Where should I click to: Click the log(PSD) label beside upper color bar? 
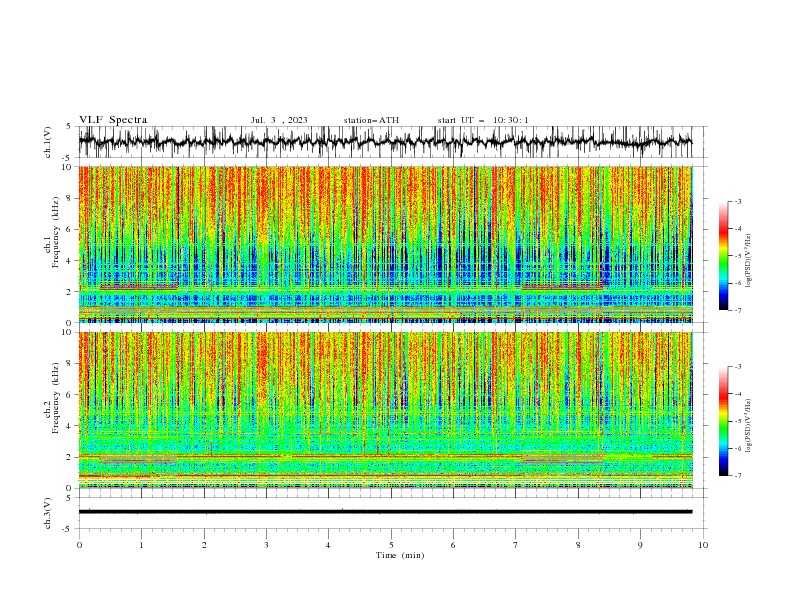tap(749, 261)
